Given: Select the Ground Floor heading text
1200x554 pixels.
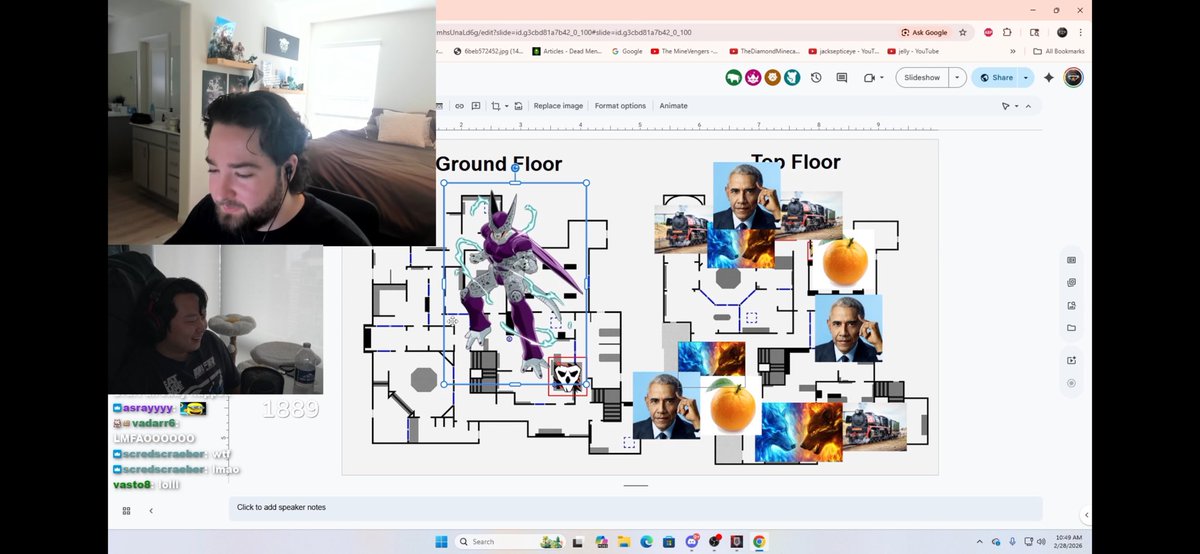Looking at the screenshot, I should tap(499, 164).
